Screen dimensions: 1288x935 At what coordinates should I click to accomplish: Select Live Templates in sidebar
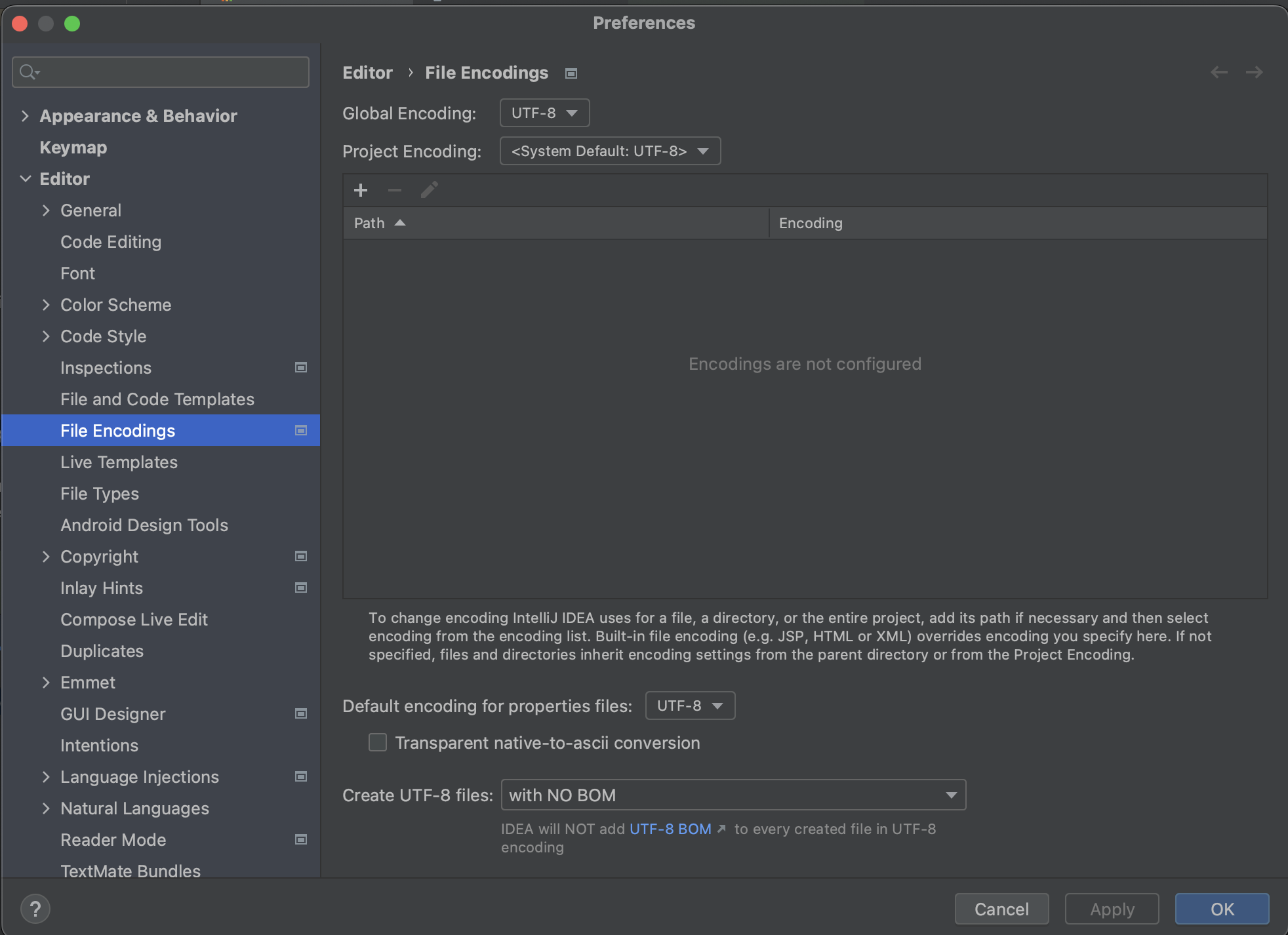coord(119,462)
